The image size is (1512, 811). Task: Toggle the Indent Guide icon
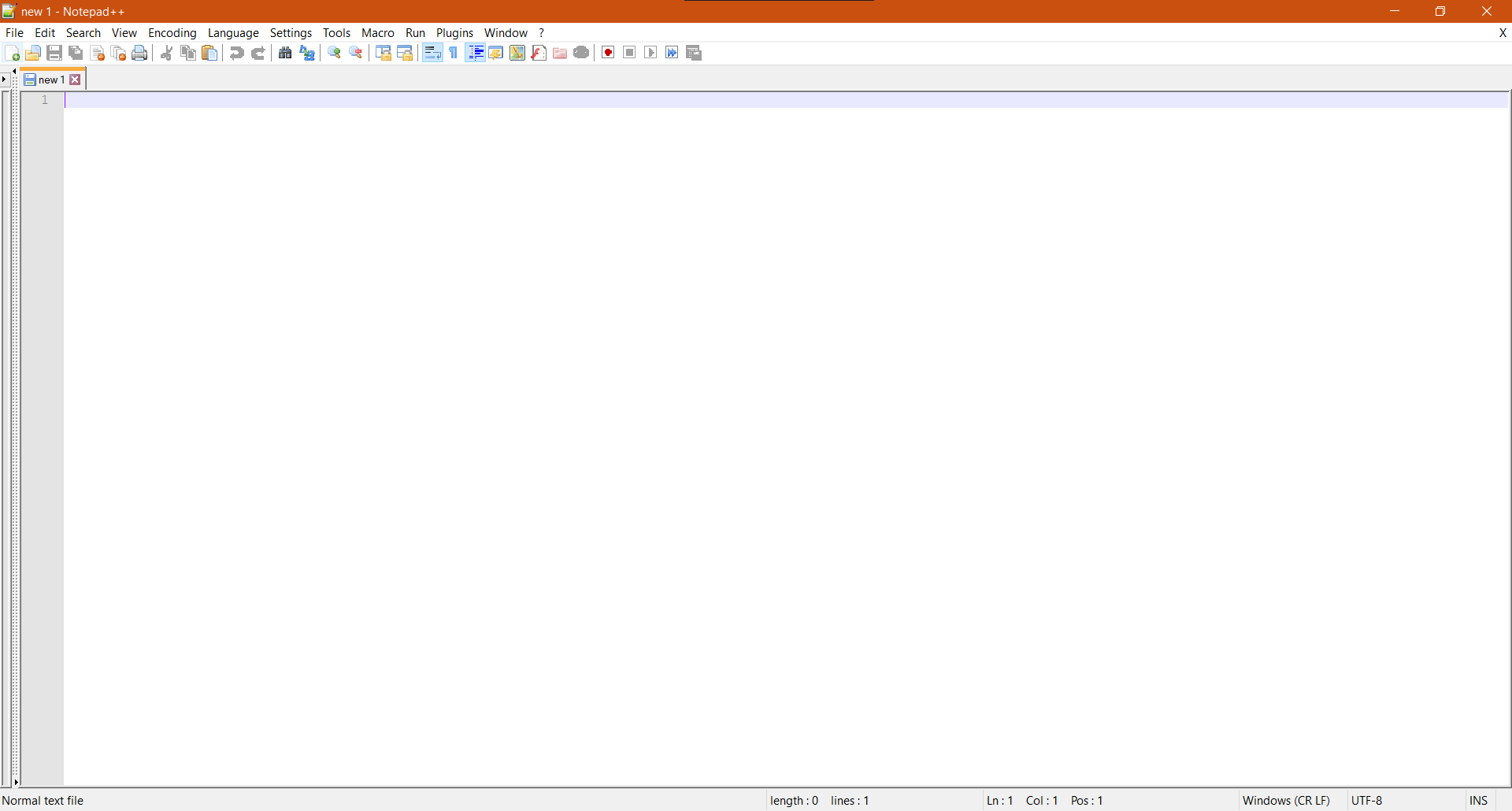click(x=476, y=53)
